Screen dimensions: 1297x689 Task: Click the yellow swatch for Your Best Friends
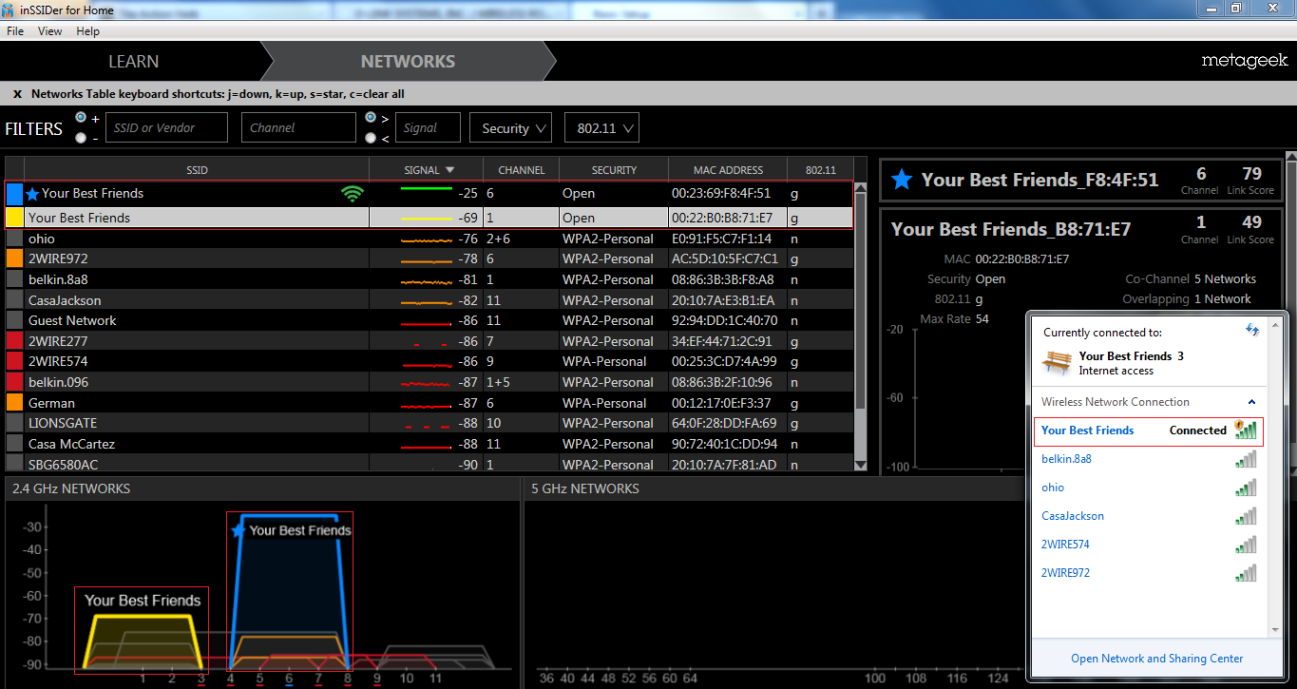point(14,217)
